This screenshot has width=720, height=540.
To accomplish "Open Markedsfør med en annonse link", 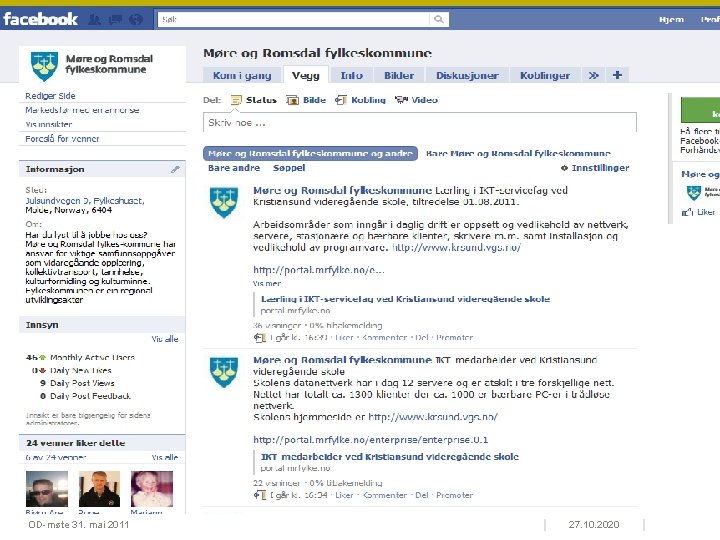I will tap(82, 110).
